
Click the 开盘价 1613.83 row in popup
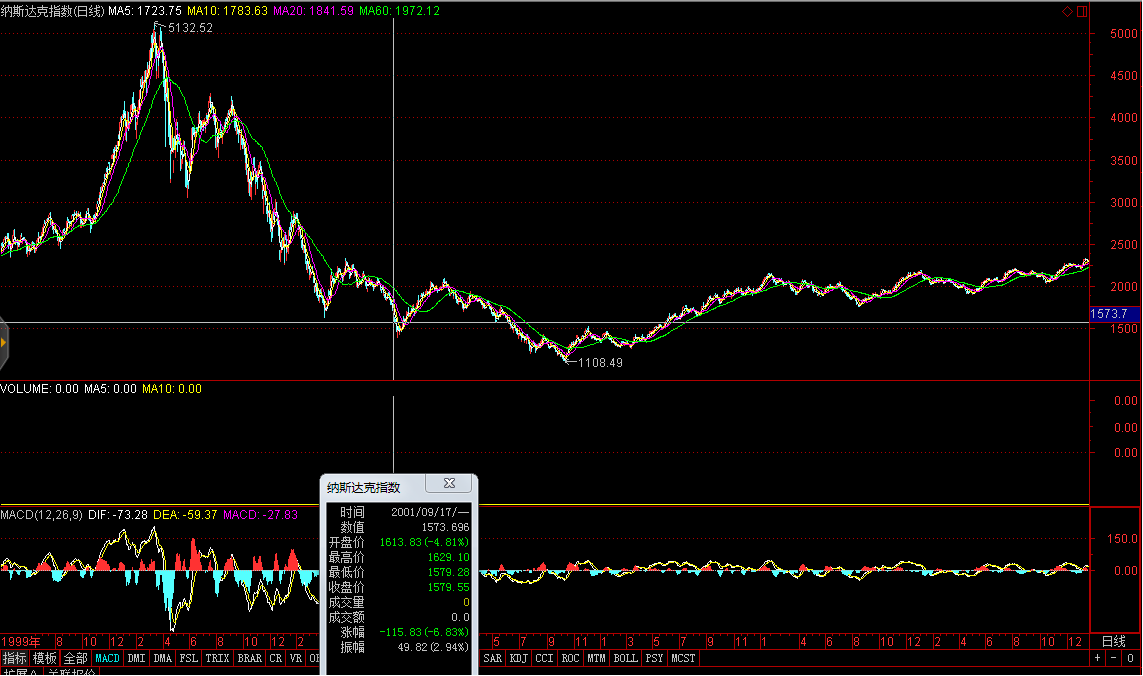tap(399, 543)
